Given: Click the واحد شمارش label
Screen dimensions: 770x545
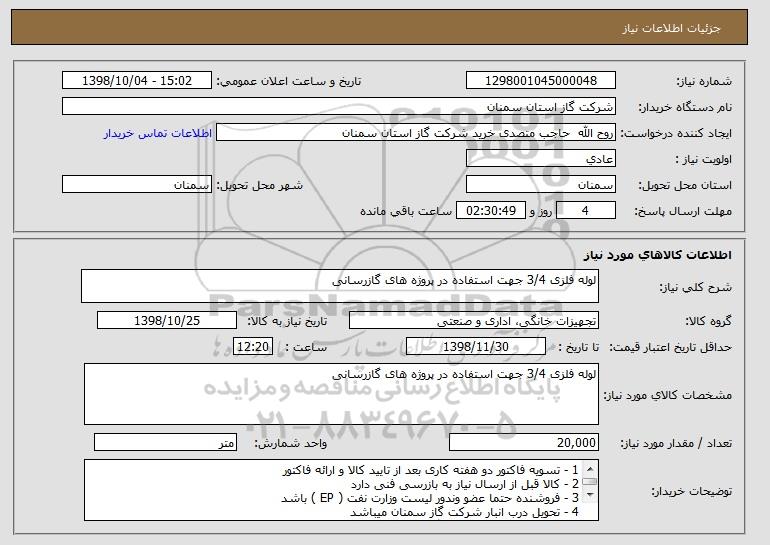Looking at the screenshot, I should click(290, 443).
